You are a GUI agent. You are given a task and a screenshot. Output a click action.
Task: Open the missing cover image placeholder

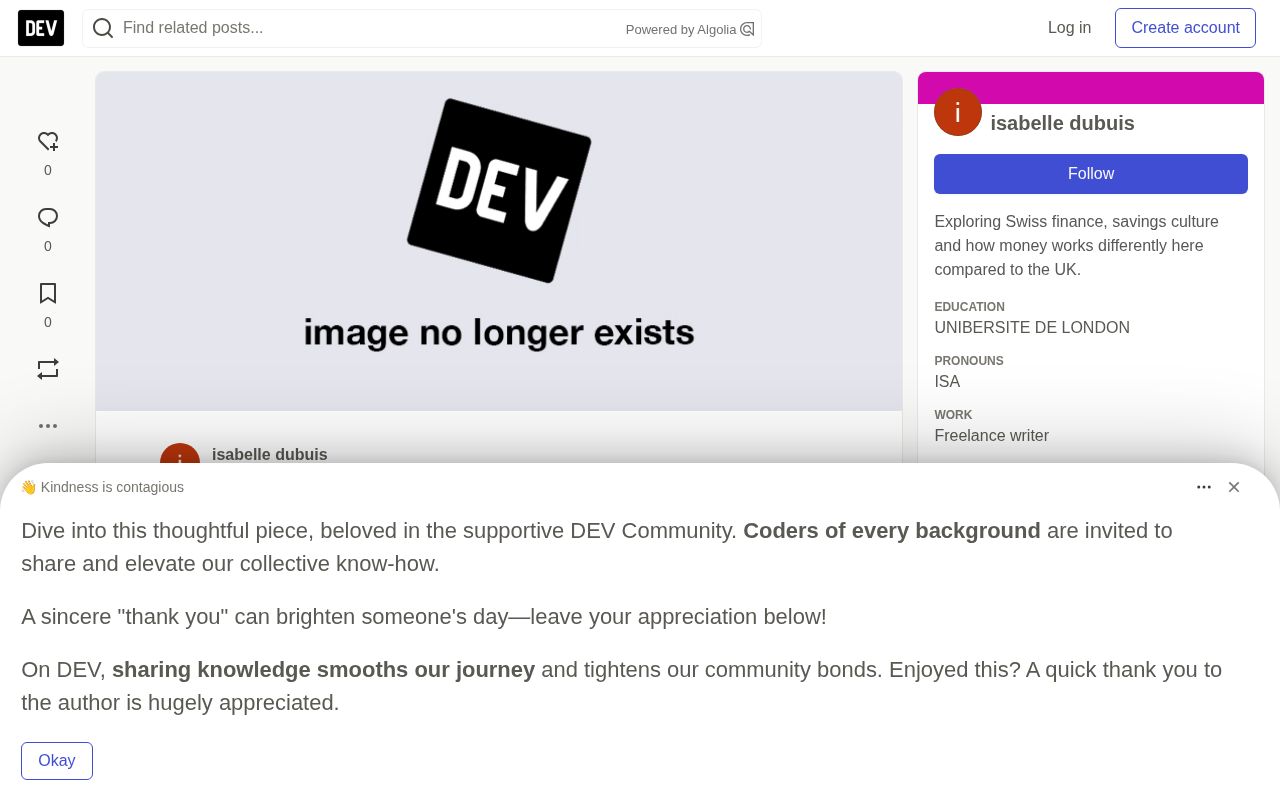click(499, 241)
